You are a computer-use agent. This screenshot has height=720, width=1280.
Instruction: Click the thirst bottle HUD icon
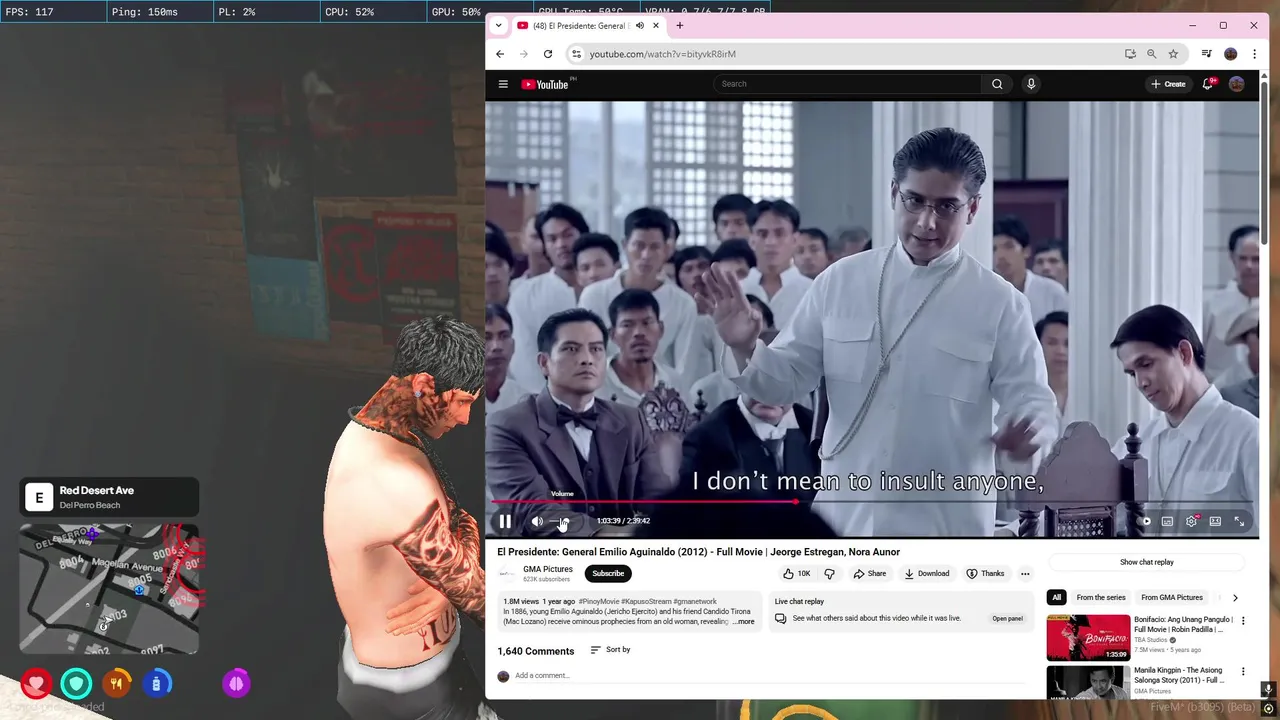pos(156,684)
